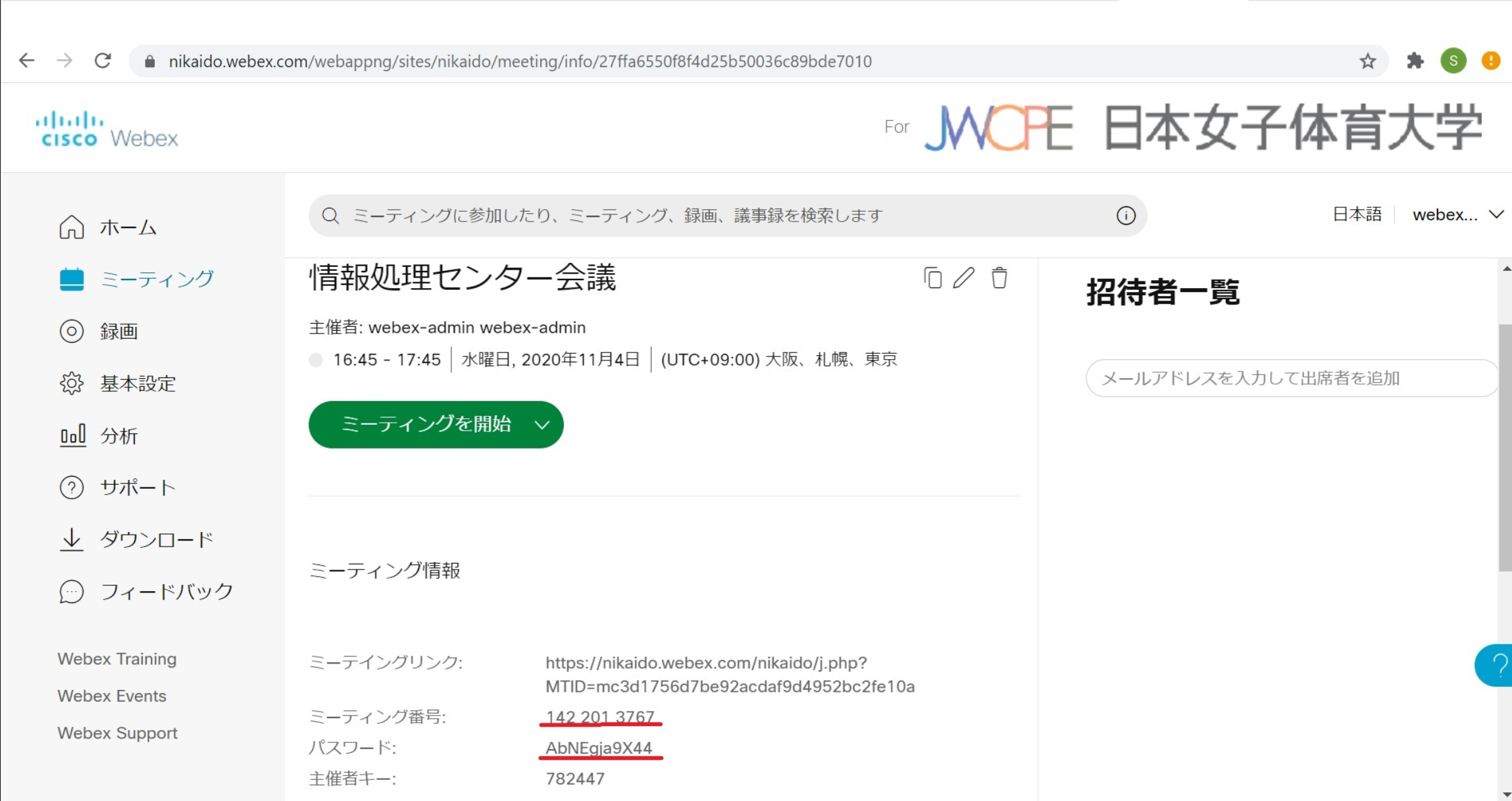Open the ホーム sidebar section
The width and height of the screenshot is (1512, 801).
[128, 226]
